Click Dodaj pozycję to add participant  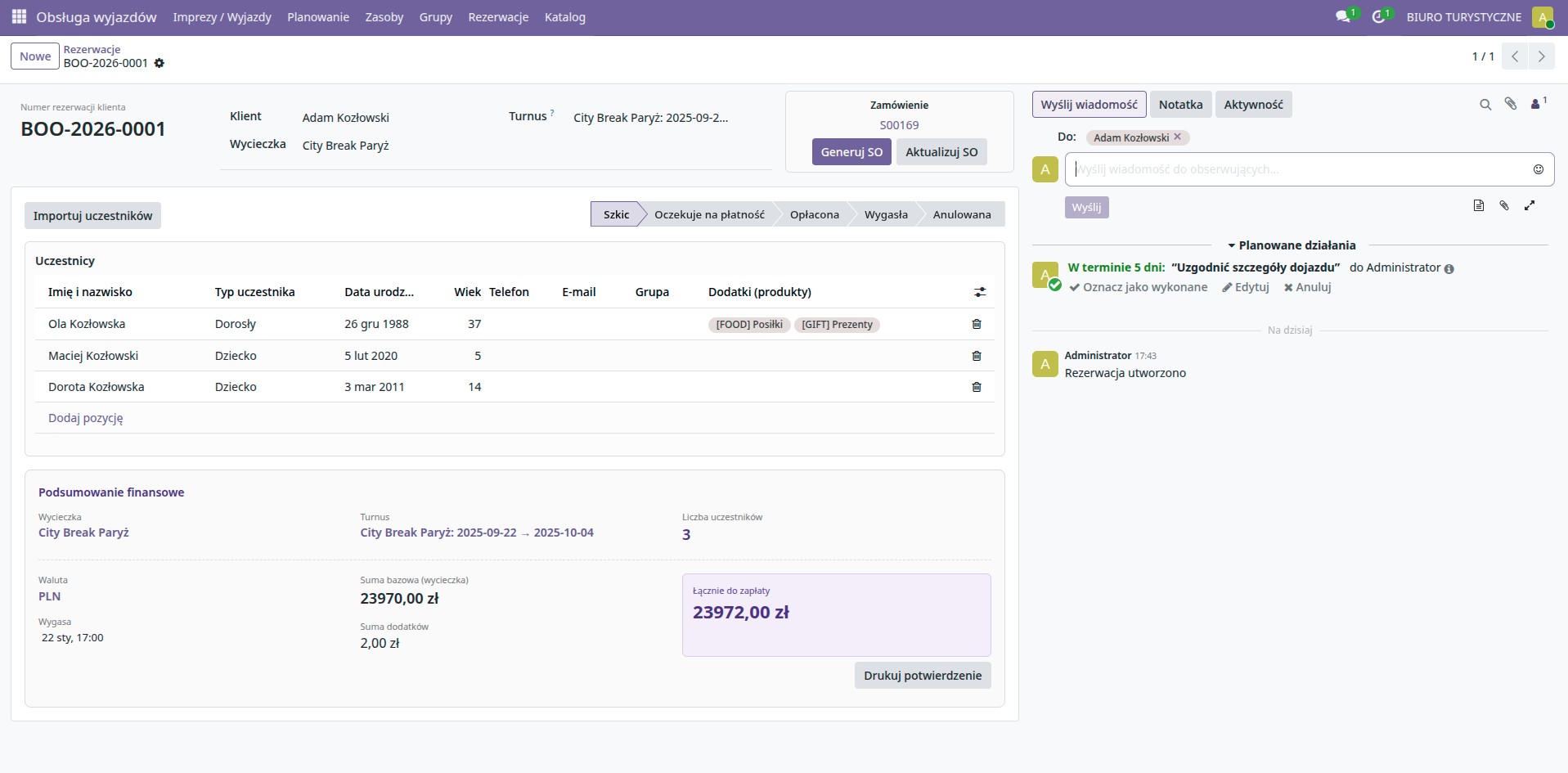click(86, 418)
